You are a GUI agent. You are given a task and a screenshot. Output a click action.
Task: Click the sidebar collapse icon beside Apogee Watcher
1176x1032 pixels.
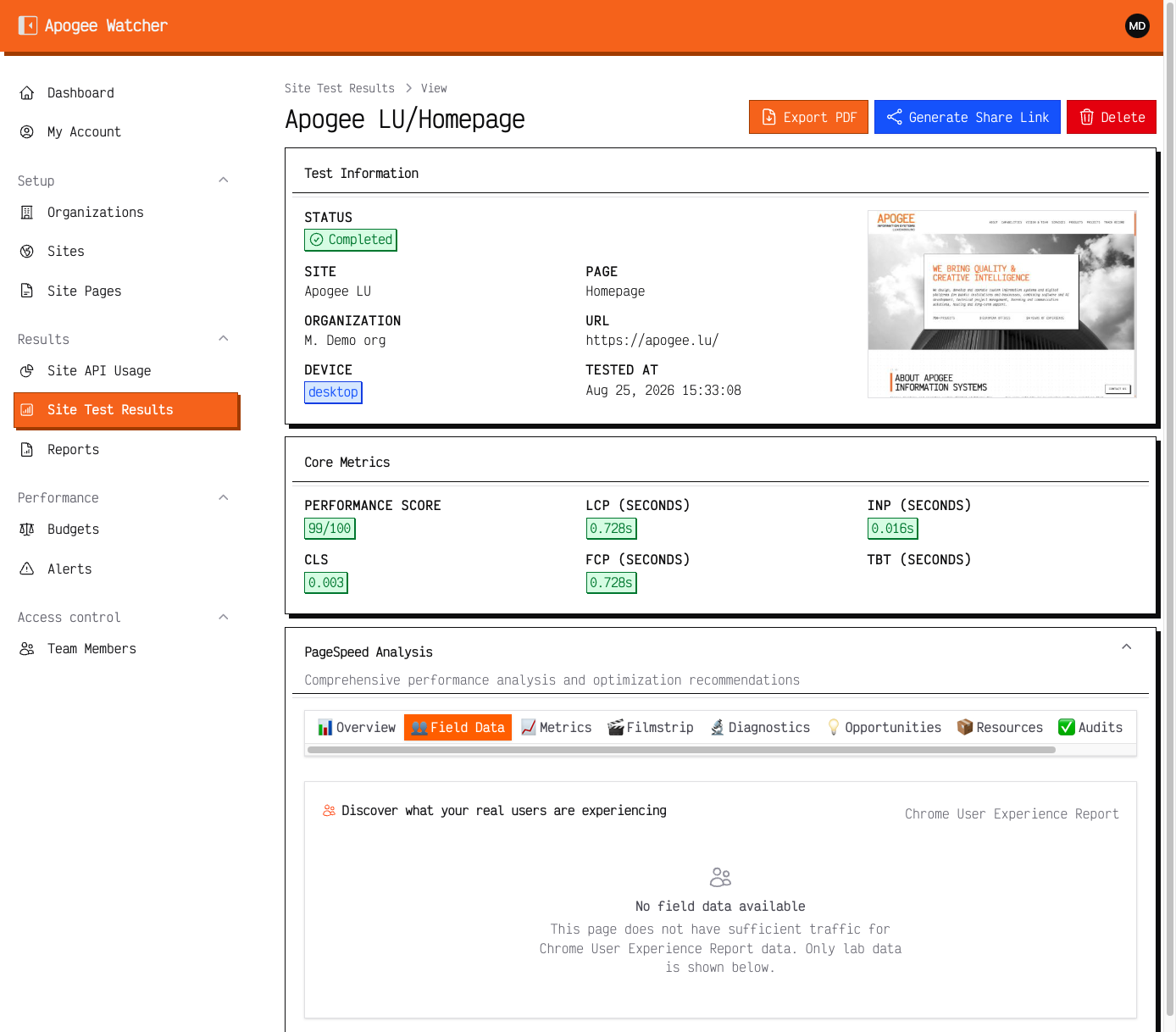pos(28,25)
